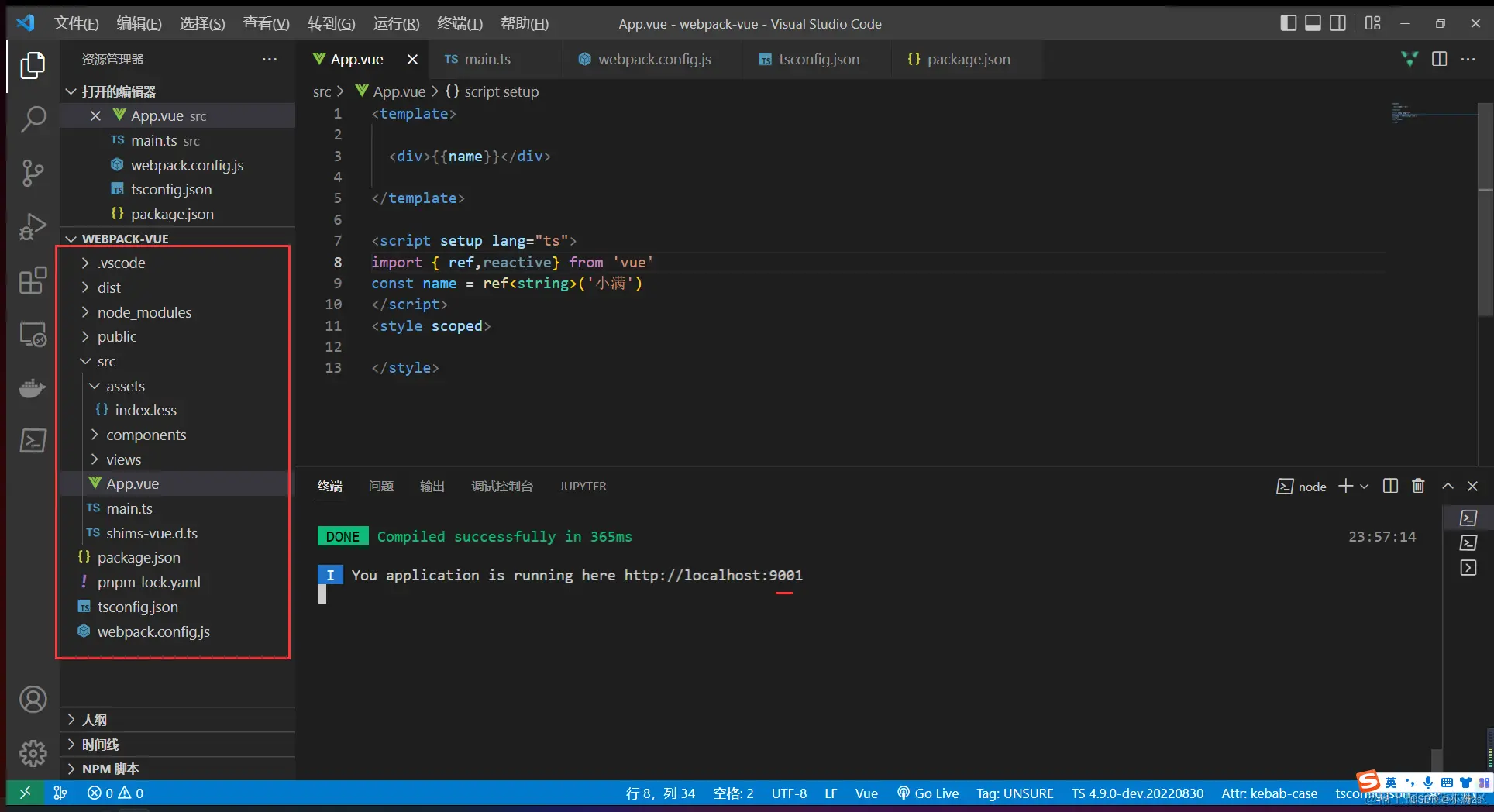Toggle the primary sidebar layout button

click(1288, 23)
